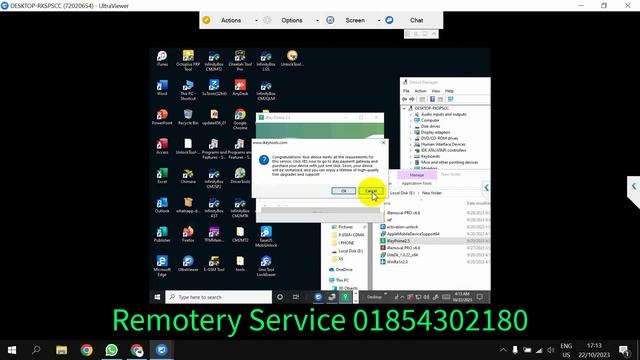The image size is (640, 360).
Task: Open host notification center icon
Action: point(624,350)
